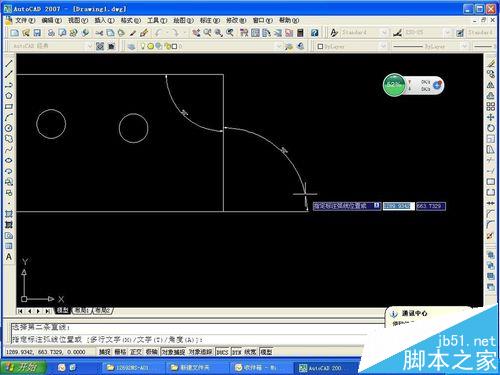Image resolution: width=500 pixels, height=375 pixels.
Task: Select the Spline tool
Action: coord(9,150)
